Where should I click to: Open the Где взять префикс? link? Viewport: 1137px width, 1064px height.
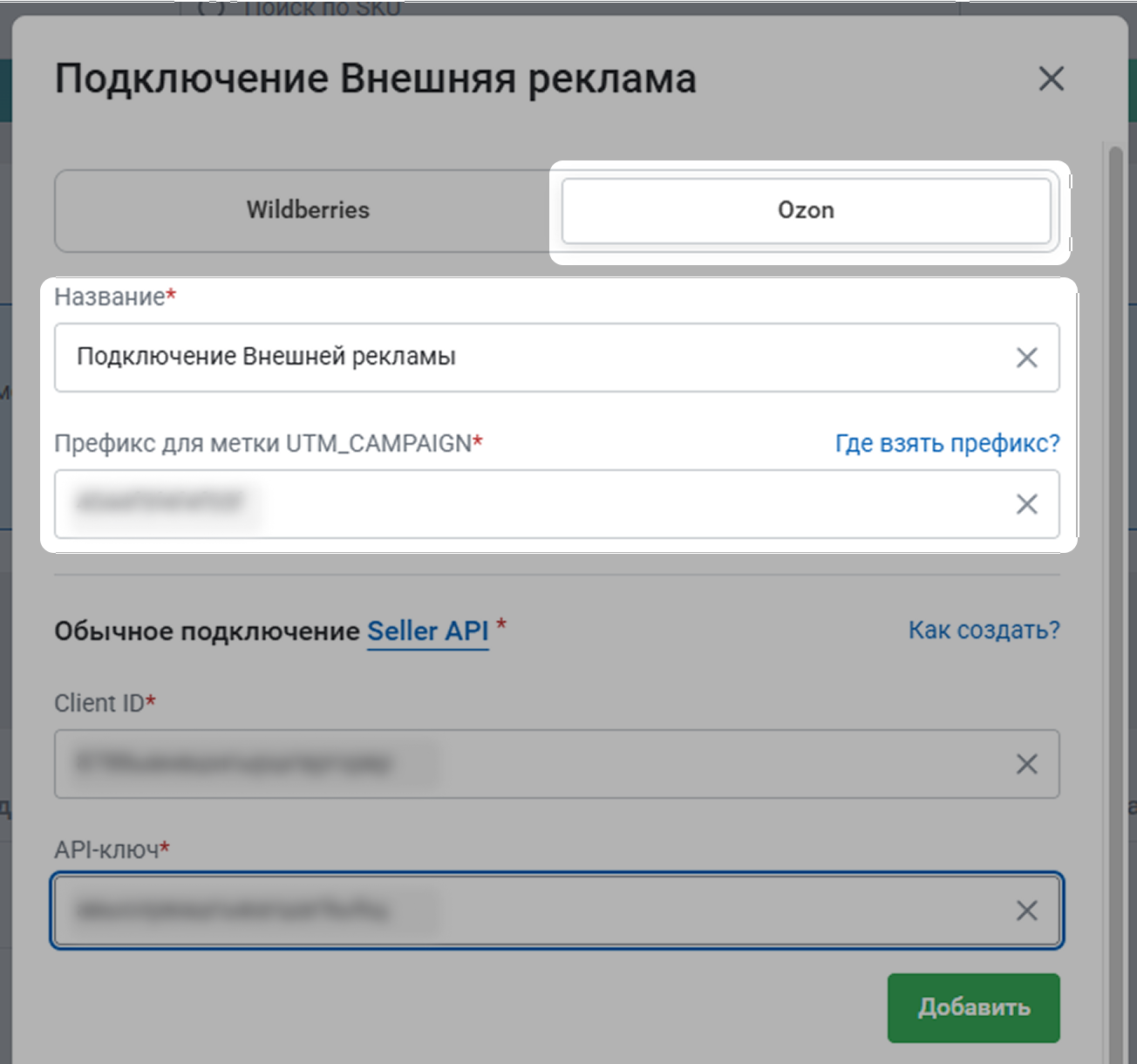pos(947,443)
